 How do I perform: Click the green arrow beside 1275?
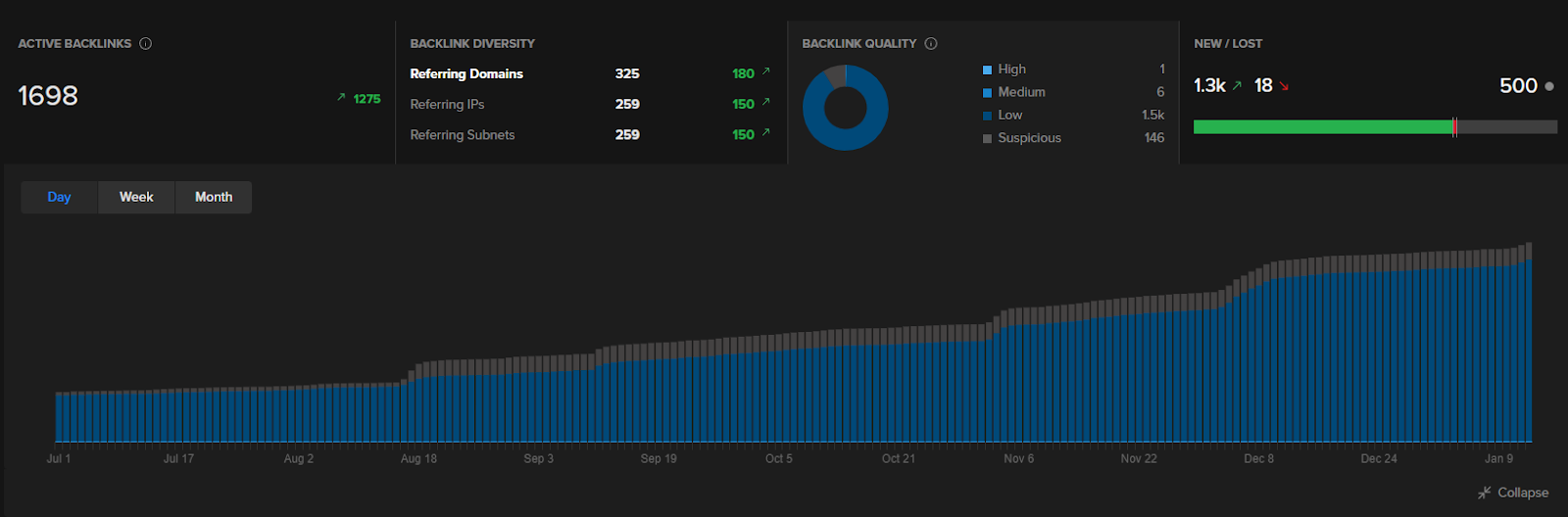(x=341, y=97)
